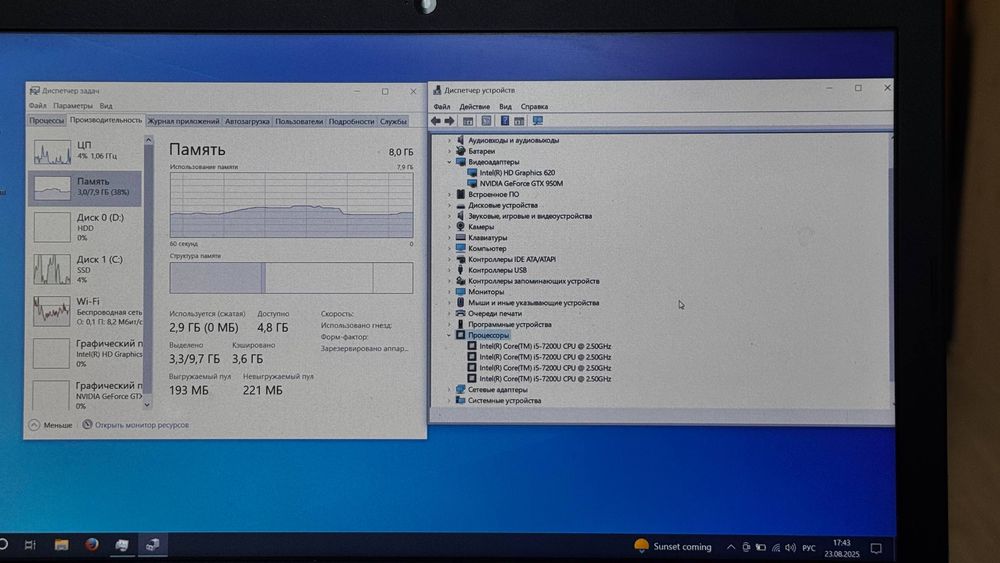Click the Сетевые адаптеры category icon
Image resolution: width=1000 pixels, height=563 pixels.
[x=460, y=389]
